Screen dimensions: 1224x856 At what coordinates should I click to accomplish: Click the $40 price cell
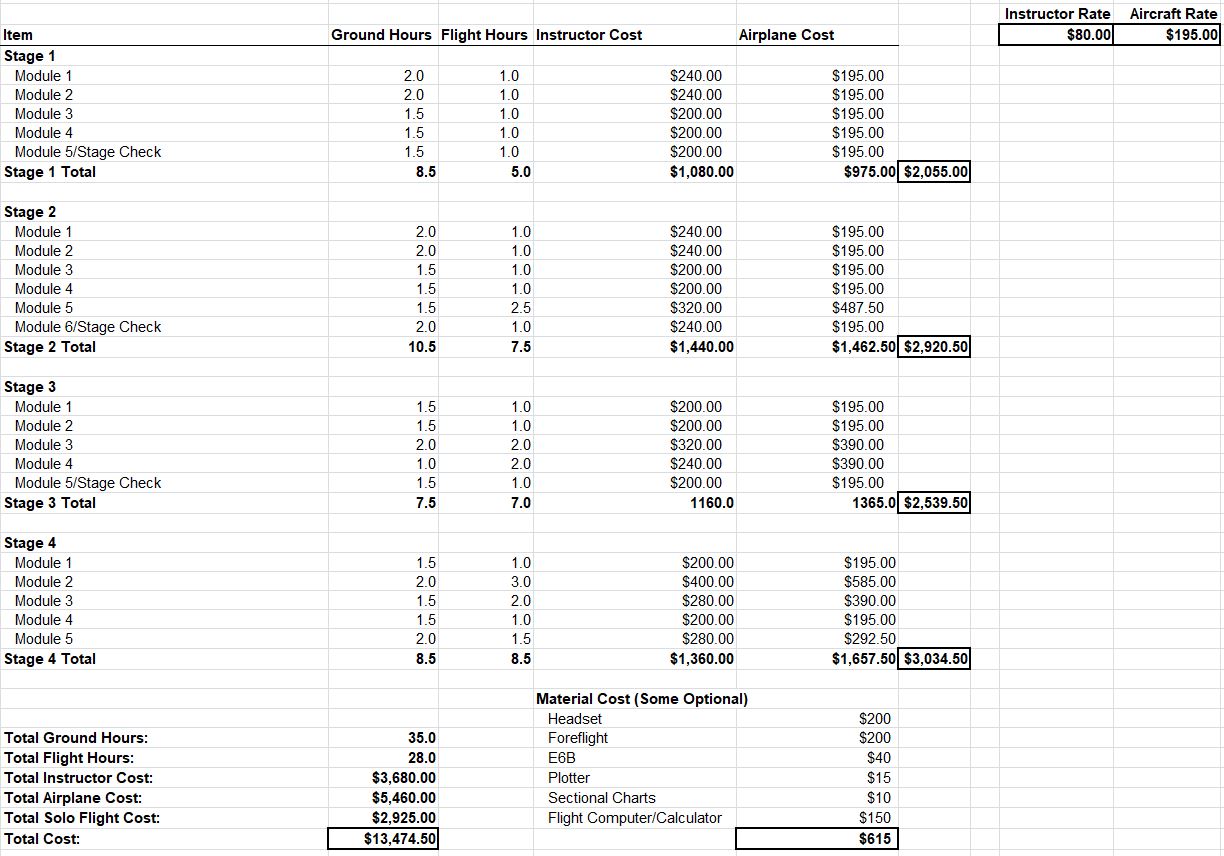click(879, 758)
